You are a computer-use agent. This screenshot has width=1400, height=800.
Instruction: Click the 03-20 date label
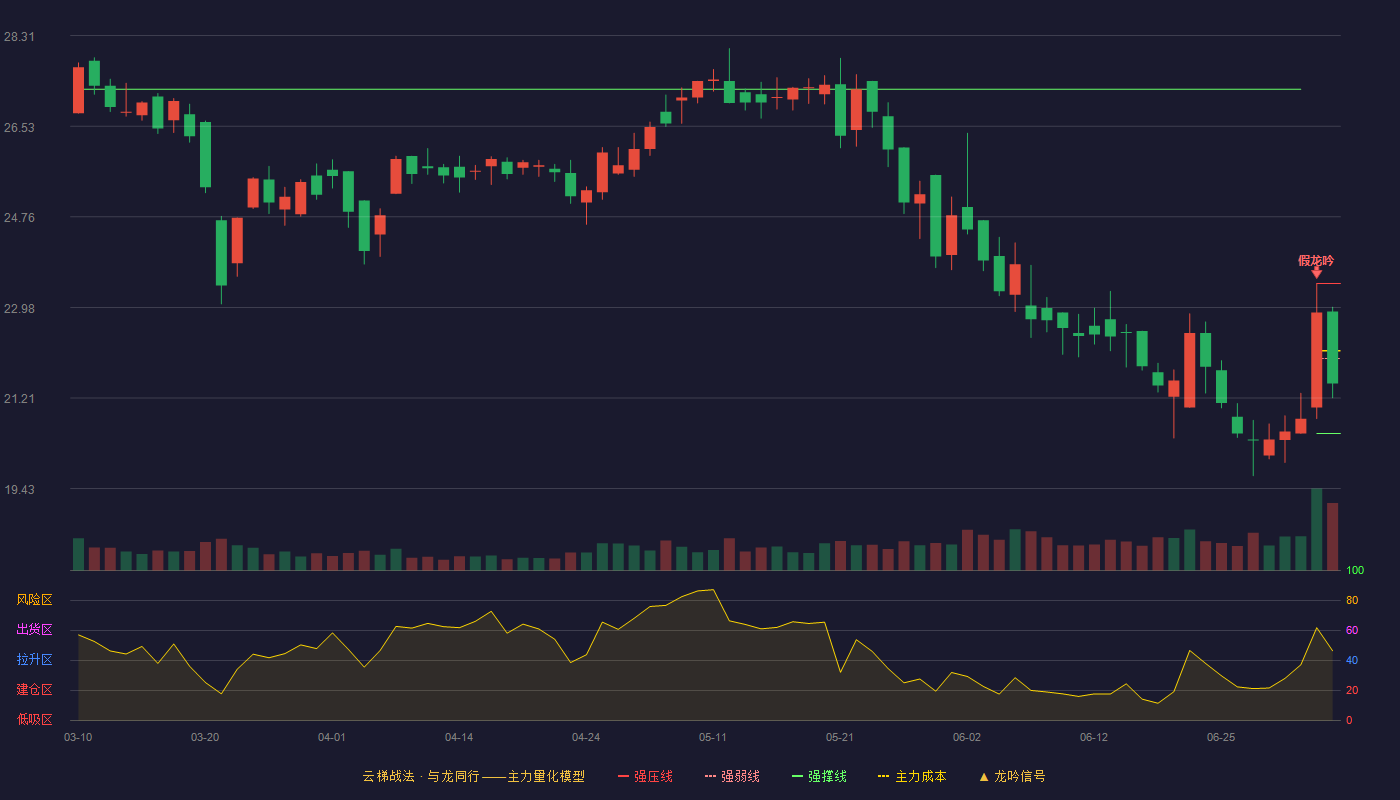[205, 737]
